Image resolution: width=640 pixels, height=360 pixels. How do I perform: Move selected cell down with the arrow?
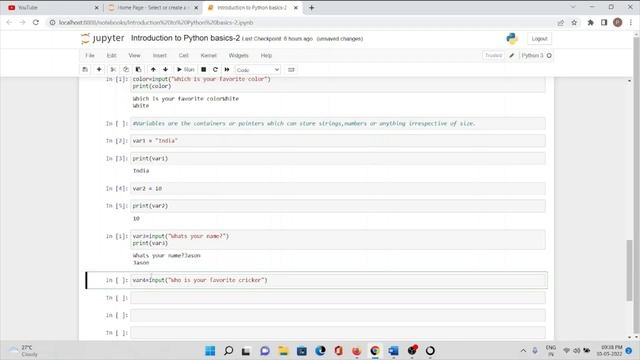(x=165, y=70)
